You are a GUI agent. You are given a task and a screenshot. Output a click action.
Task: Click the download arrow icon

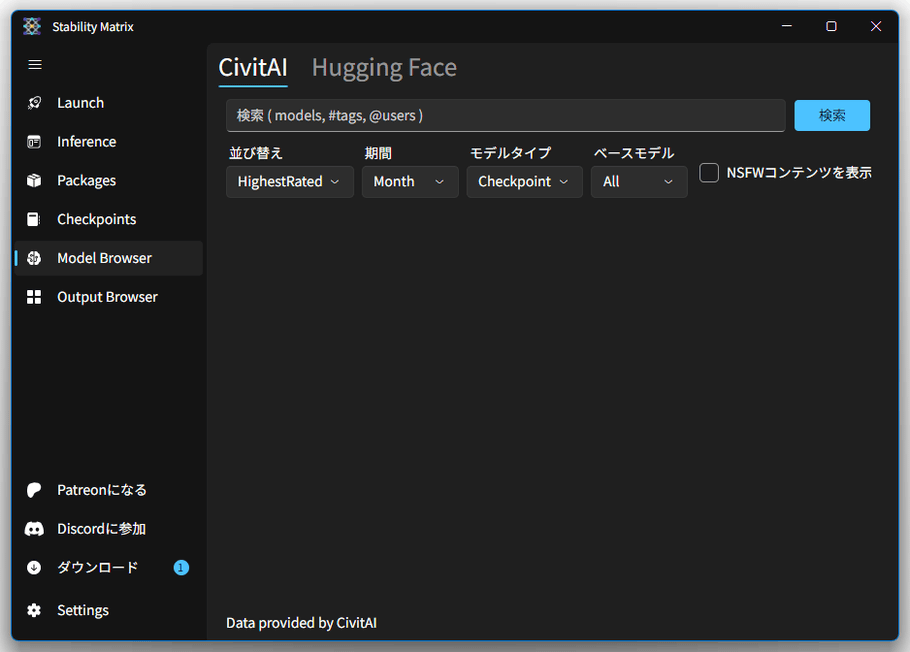point(34,568)
